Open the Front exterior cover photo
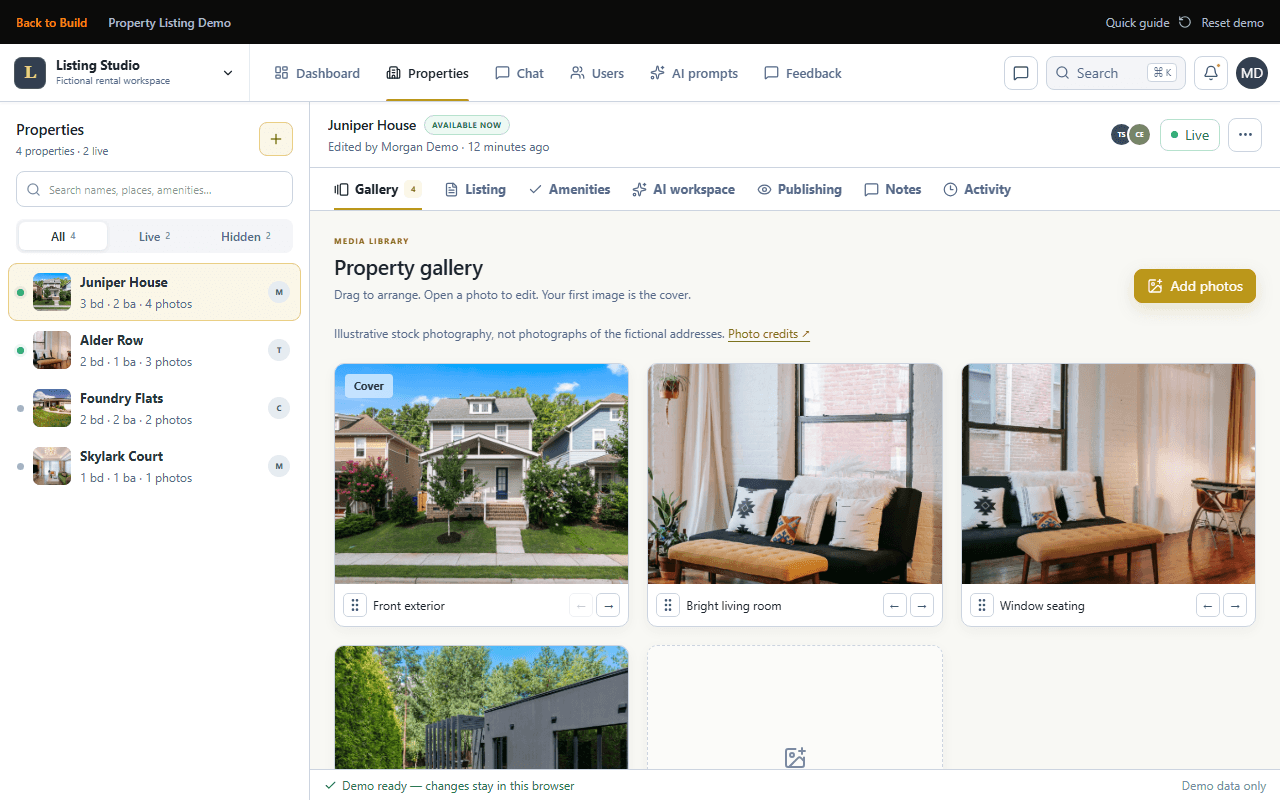This screenshot has height=800, width=1280. [482, 474]
